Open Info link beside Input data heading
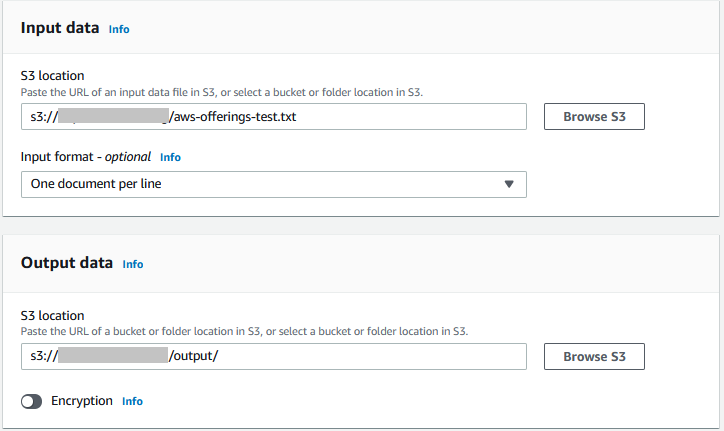The image size is (724, 431). click(119, 29)
